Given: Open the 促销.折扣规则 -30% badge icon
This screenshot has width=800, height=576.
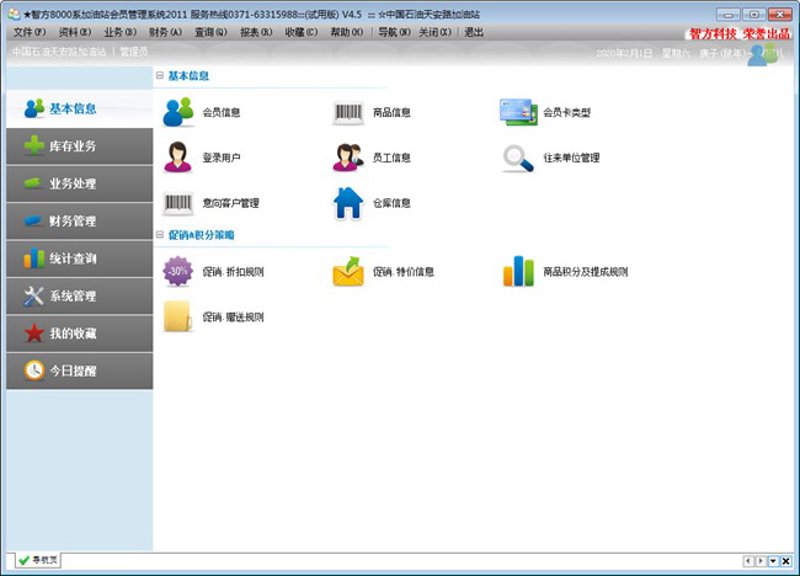Looking at the screenshot, I should (x=178, y=271).
